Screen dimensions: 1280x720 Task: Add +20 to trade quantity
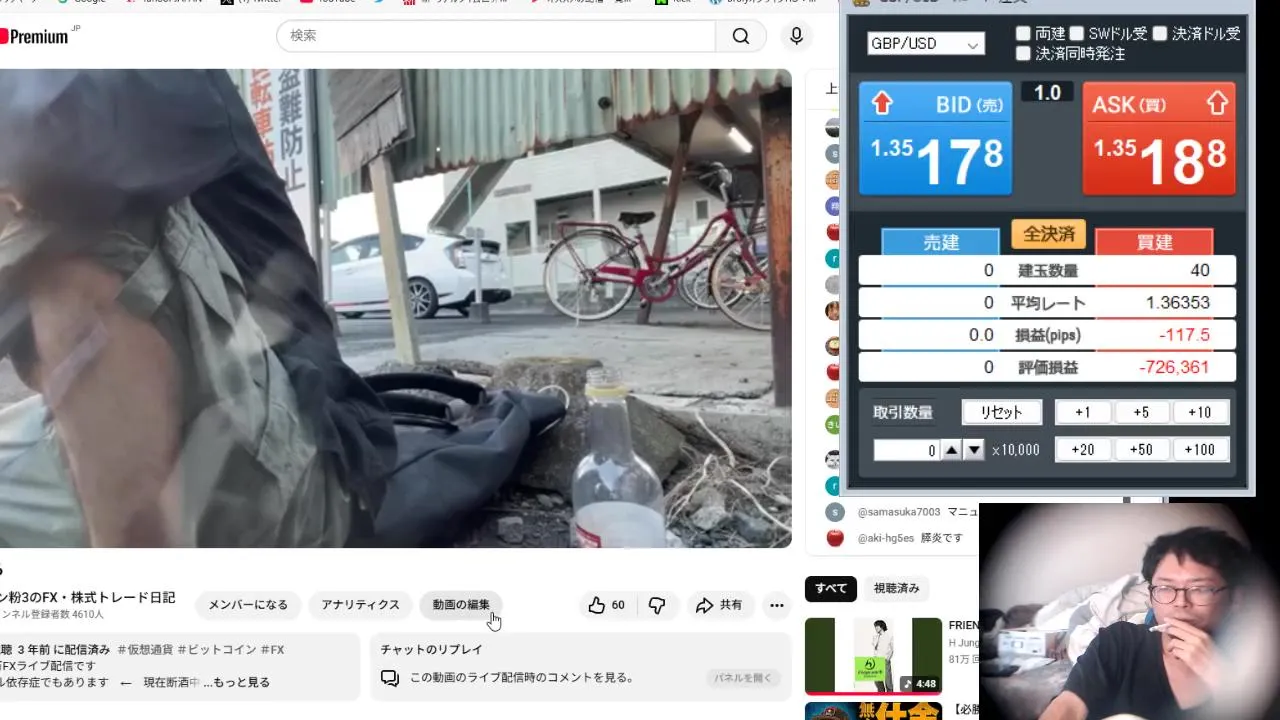[x=1083, y=450]
